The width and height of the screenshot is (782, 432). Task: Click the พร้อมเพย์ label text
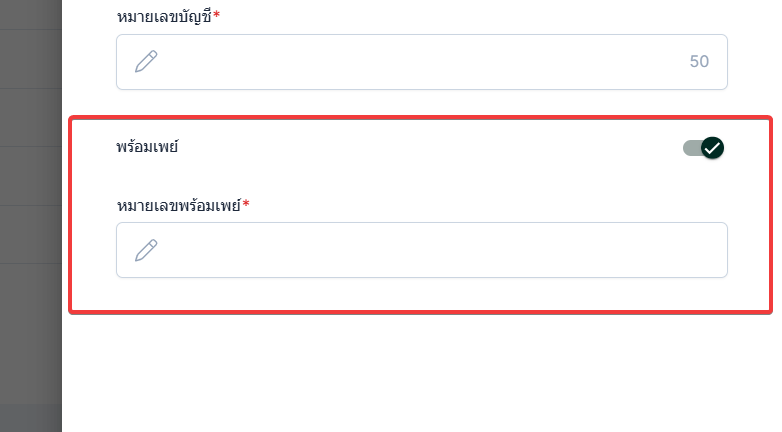pos(147,148)
